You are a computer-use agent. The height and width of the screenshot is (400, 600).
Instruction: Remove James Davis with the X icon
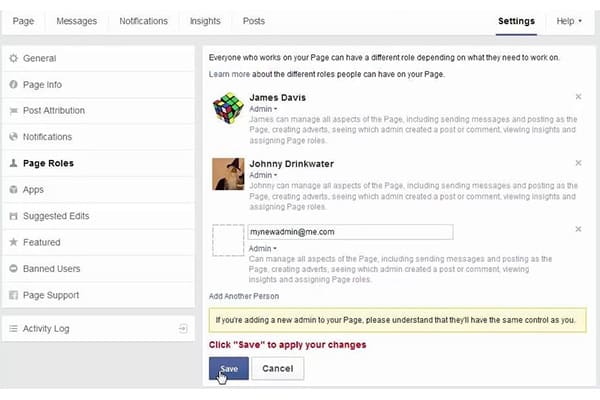point(578,96)
